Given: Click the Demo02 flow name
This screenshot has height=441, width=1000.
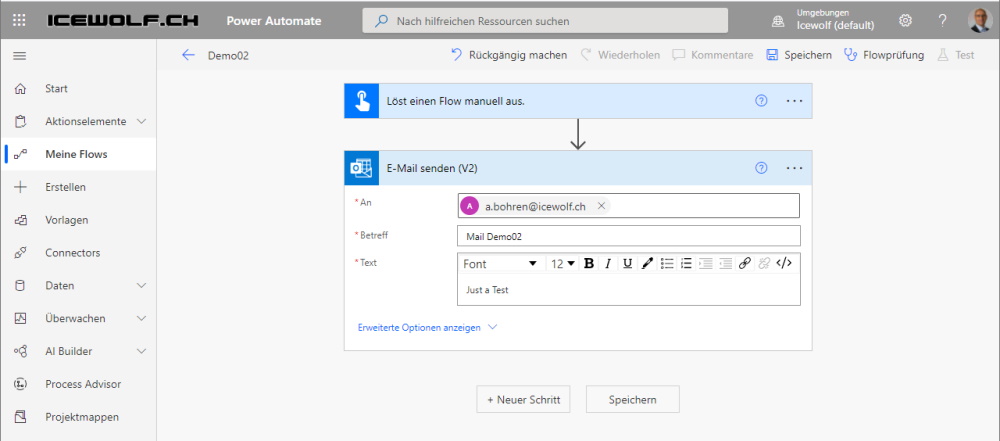Looking at the screenshot, I should (x=228, y=56).
